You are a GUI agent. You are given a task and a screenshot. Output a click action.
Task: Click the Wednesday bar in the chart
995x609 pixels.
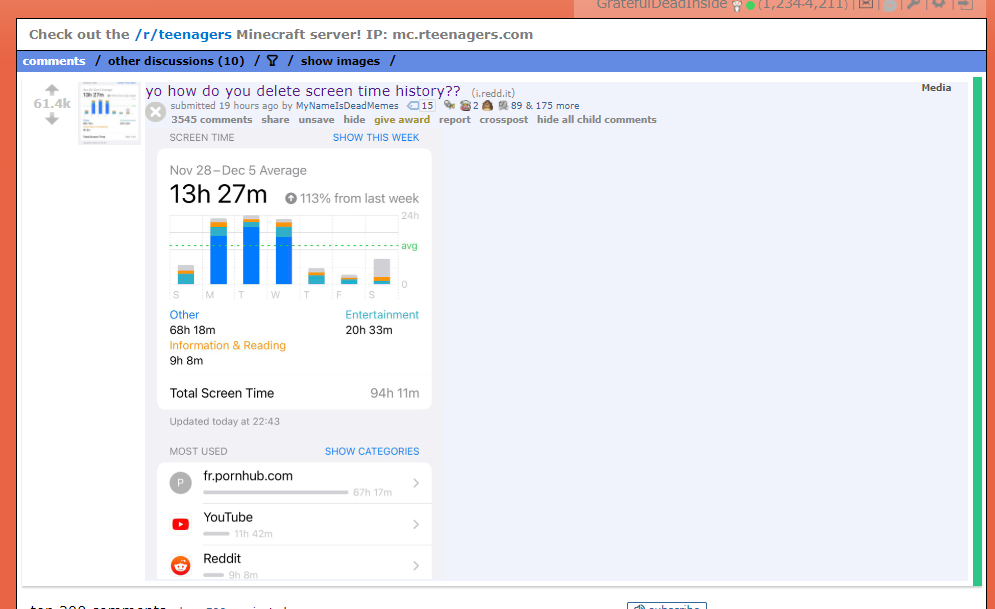(284, 252)
